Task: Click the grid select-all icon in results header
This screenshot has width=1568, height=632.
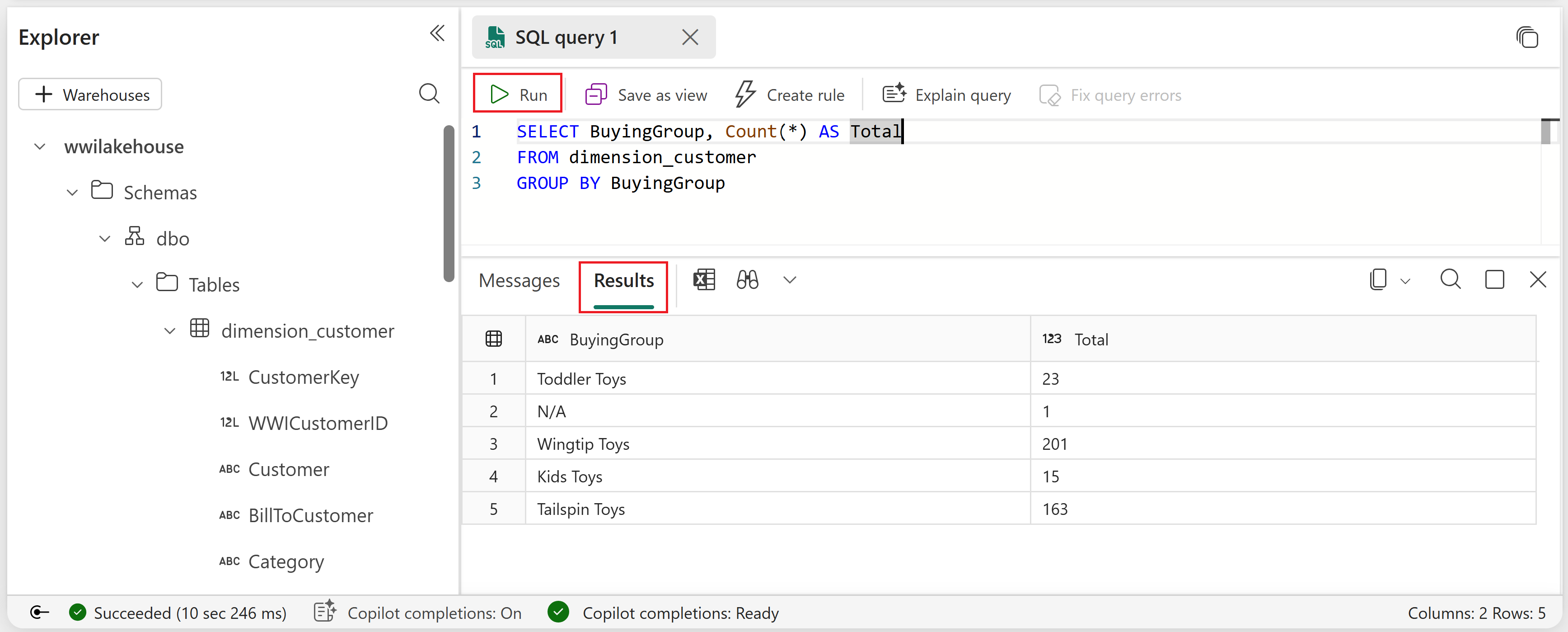Action: [x=493, y=339]
